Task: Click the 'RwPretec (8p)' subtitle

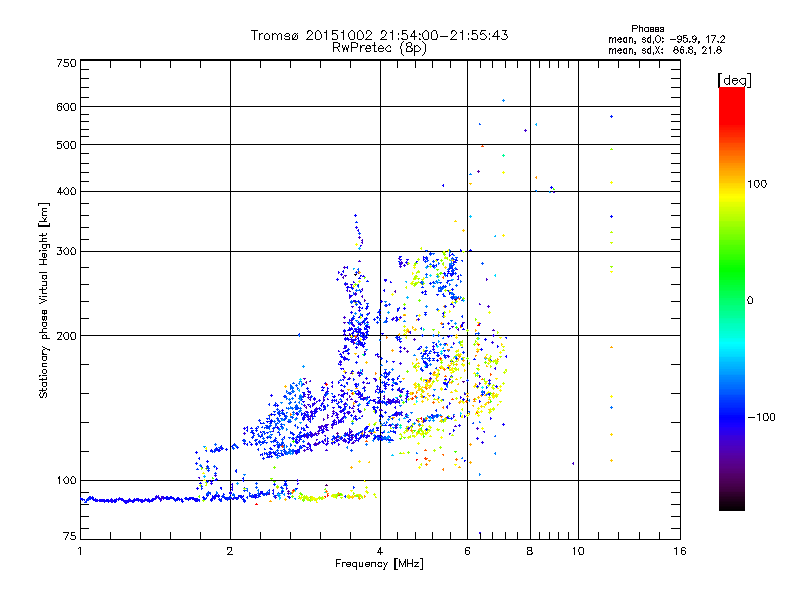Action: [x=379, y=48]
